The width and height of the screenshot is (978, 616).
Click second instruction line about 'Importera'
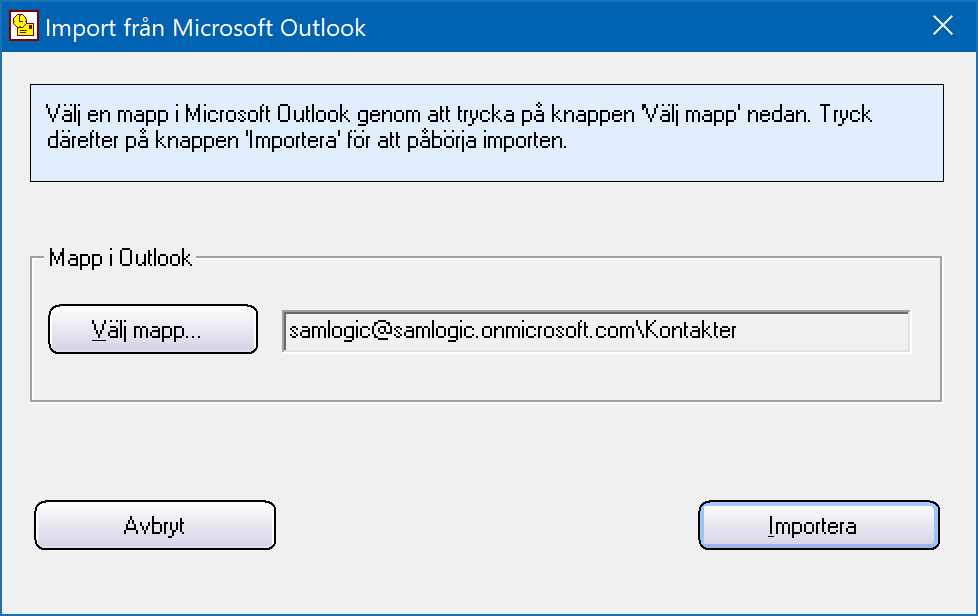306,140
